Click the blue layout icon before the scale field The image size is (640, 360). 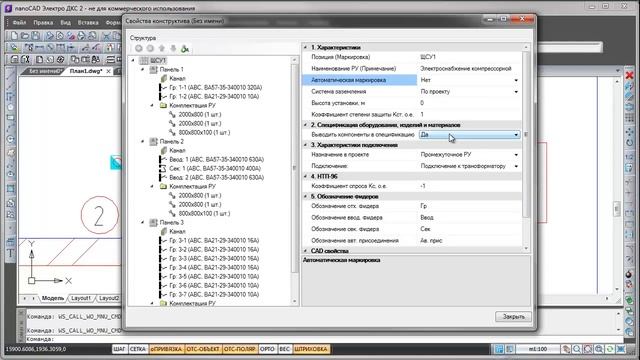click(x=499, y=349)
